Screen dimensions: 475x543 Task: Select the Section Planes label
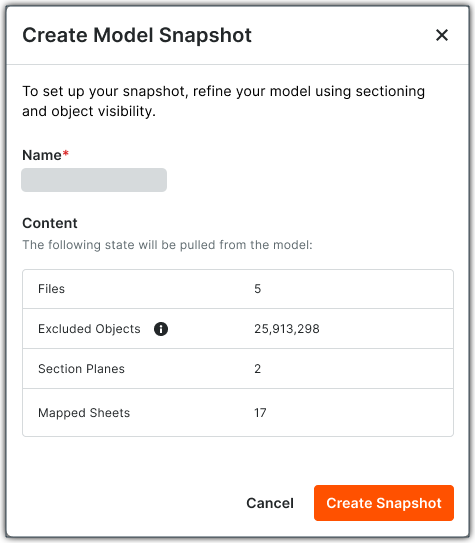(x=81, y=369)
